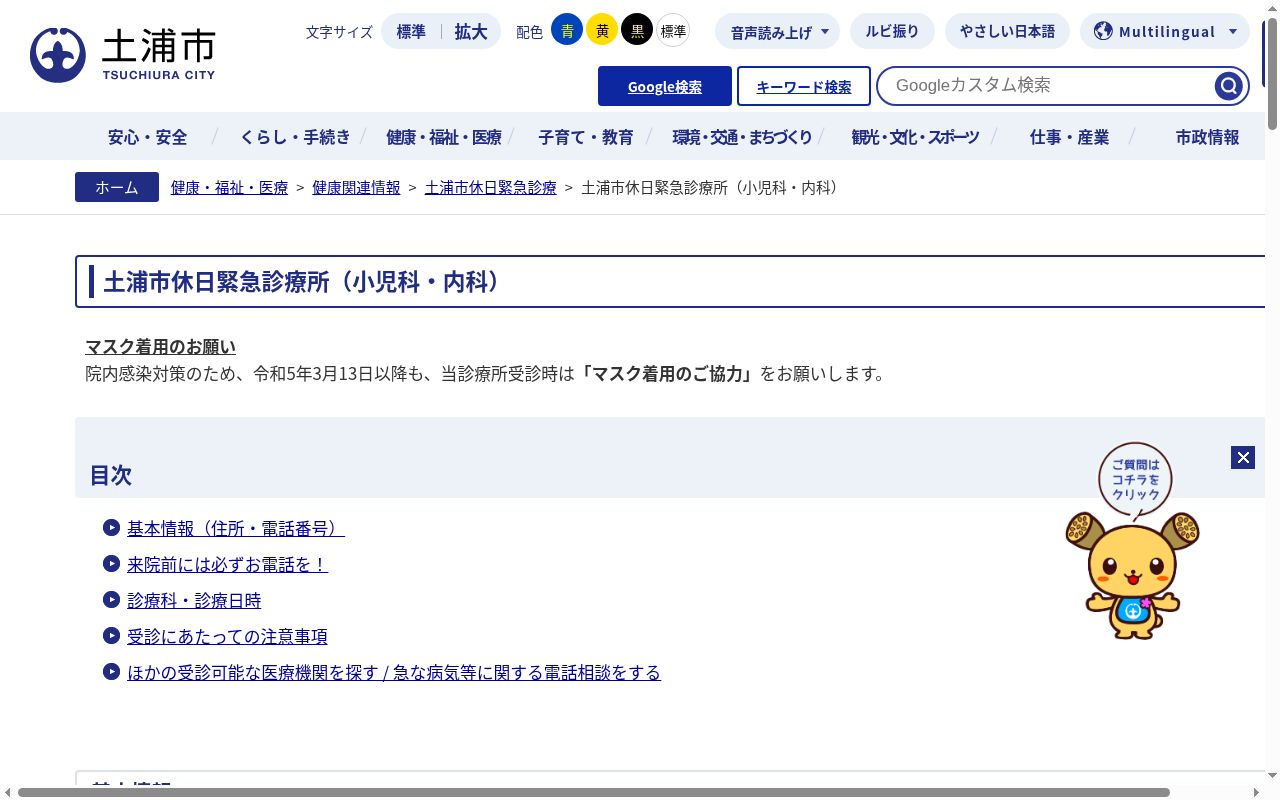Set text size to 標準
Screen dimensions: 1280x800
411,31
